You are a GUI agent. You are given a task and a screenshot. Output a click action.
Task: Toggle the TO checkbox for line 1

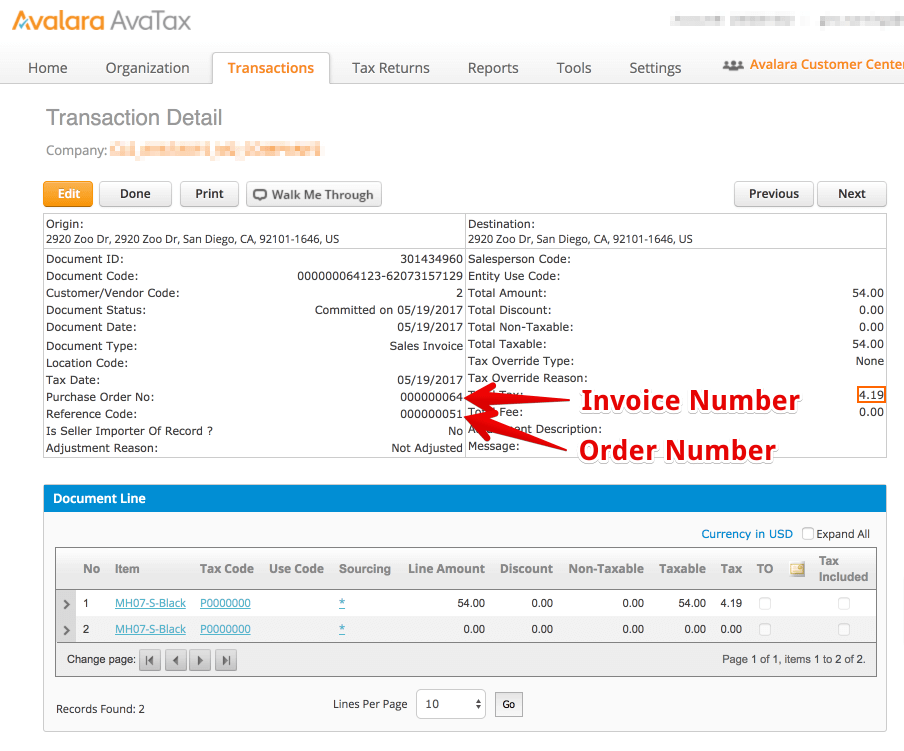click(x=765, y=604)
